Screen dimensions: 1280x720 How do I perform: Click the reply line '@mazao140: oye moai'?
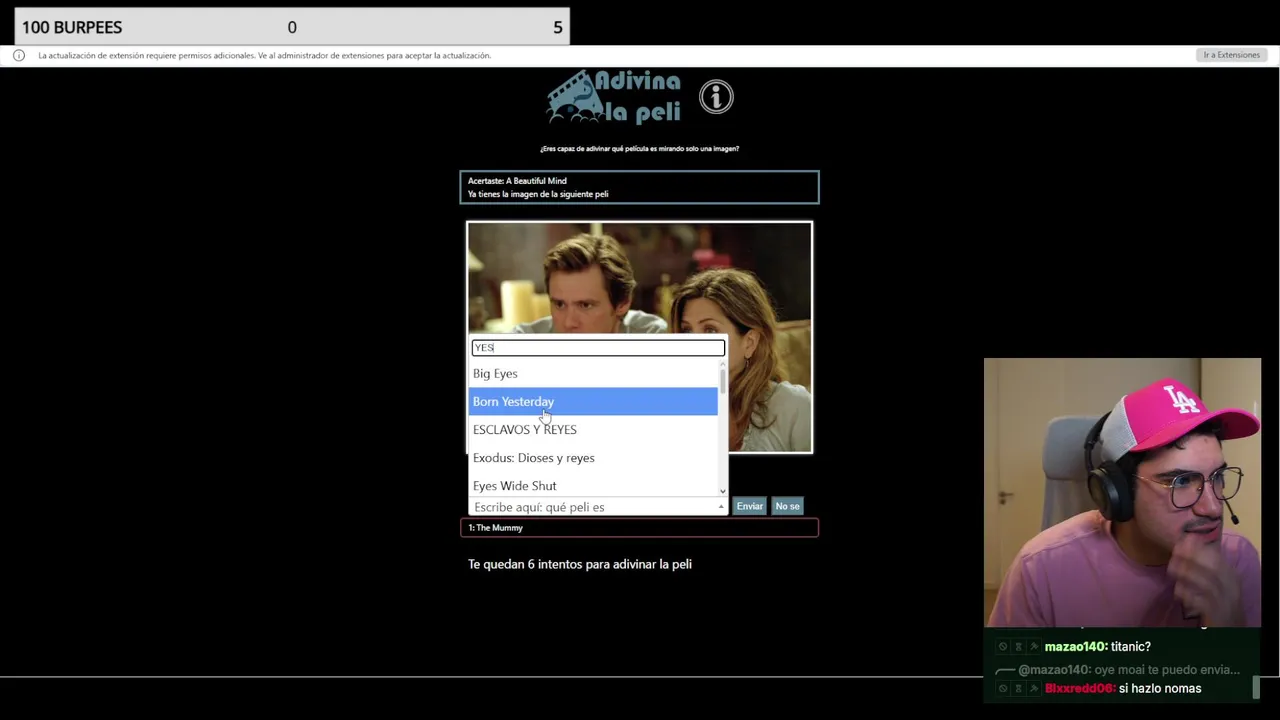click(1129, 670)
